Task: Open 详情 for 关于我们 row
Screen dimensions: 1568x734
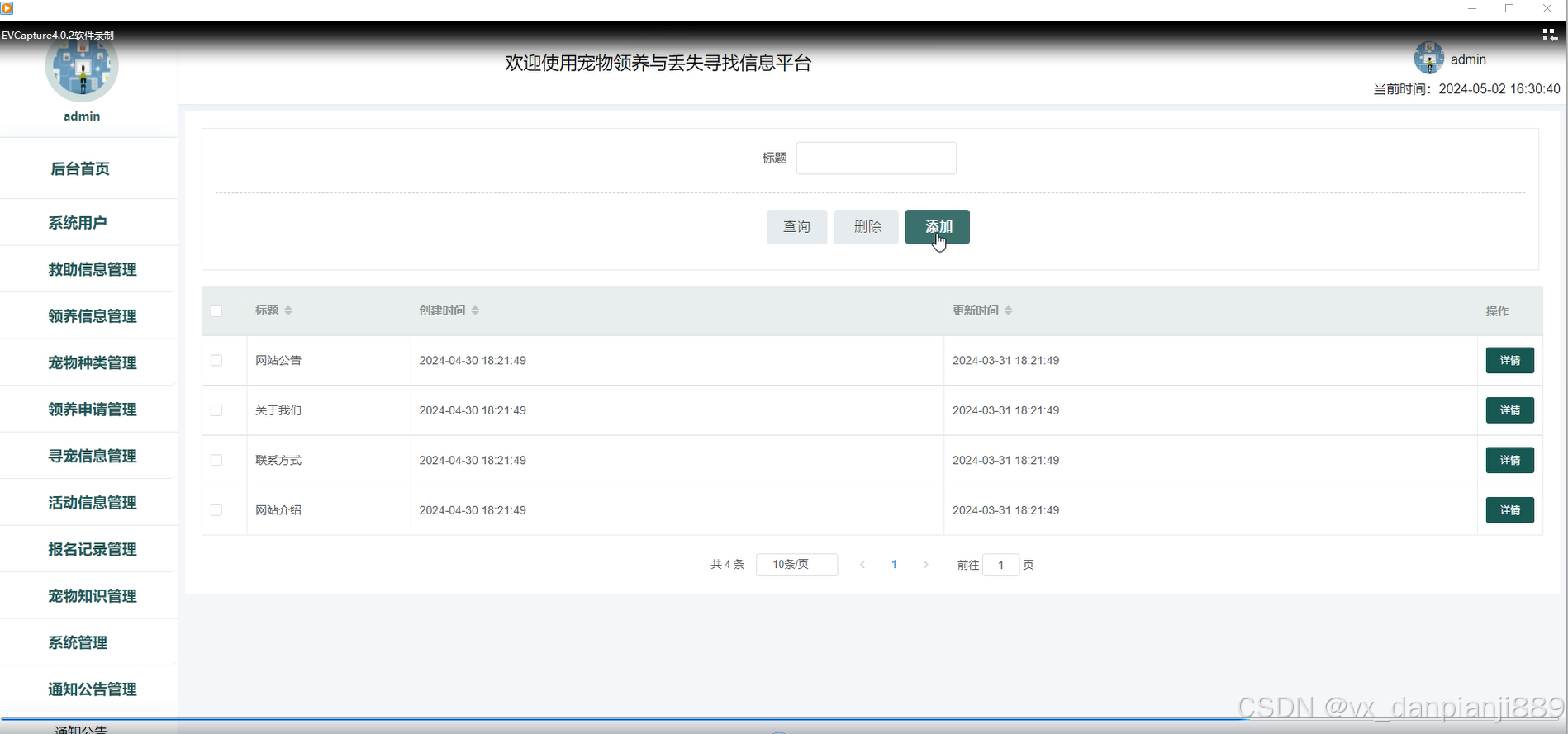Action: 1509,410
